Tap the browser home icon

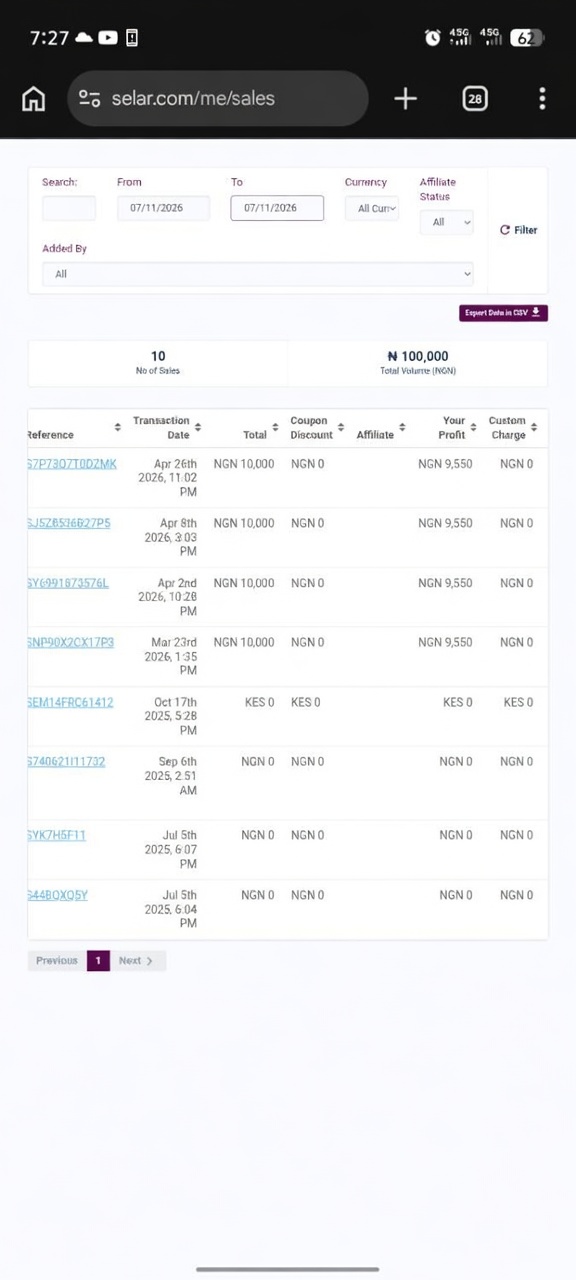click(33, 98)
